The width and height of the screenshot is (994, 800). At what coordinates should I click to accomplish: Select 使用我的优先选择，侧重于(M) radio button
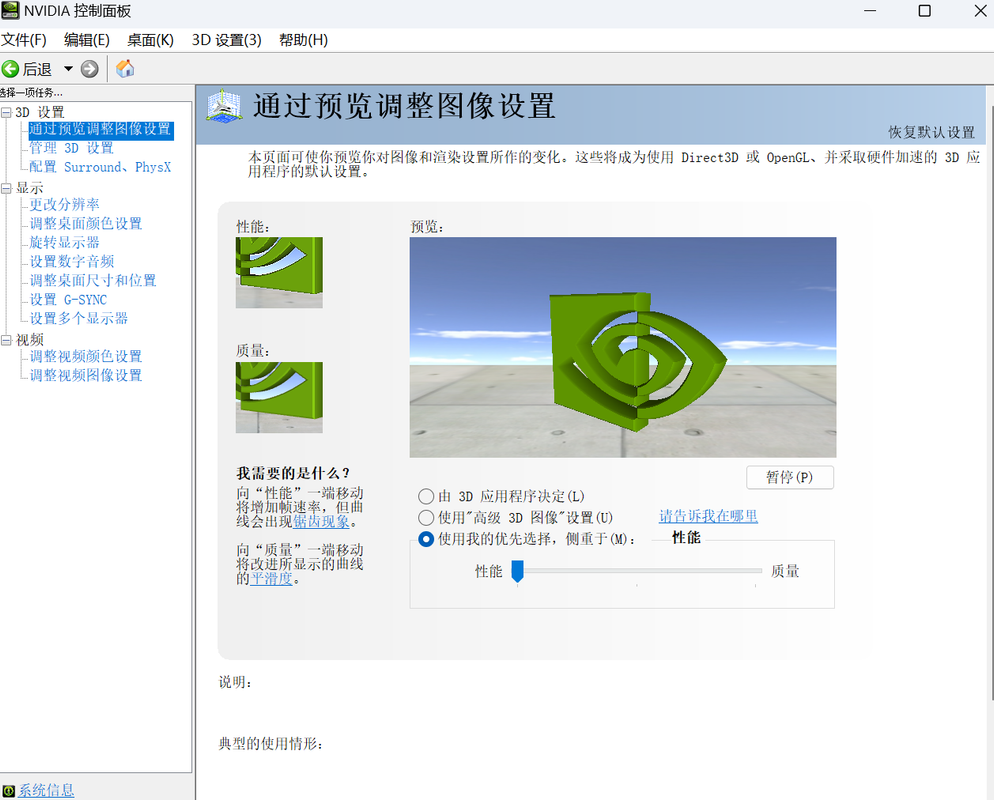coord(426,539)
